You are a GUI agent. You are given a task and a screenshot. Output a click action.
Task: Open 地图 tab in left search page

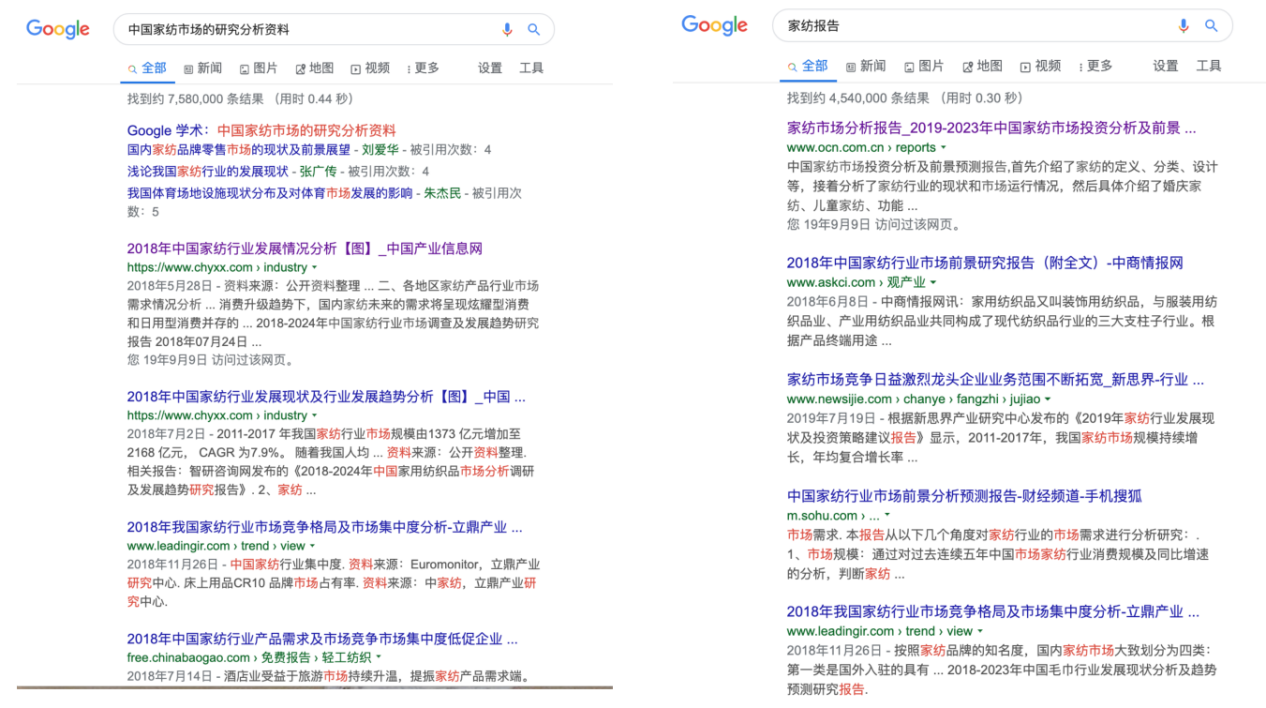(x=315, y=68)
